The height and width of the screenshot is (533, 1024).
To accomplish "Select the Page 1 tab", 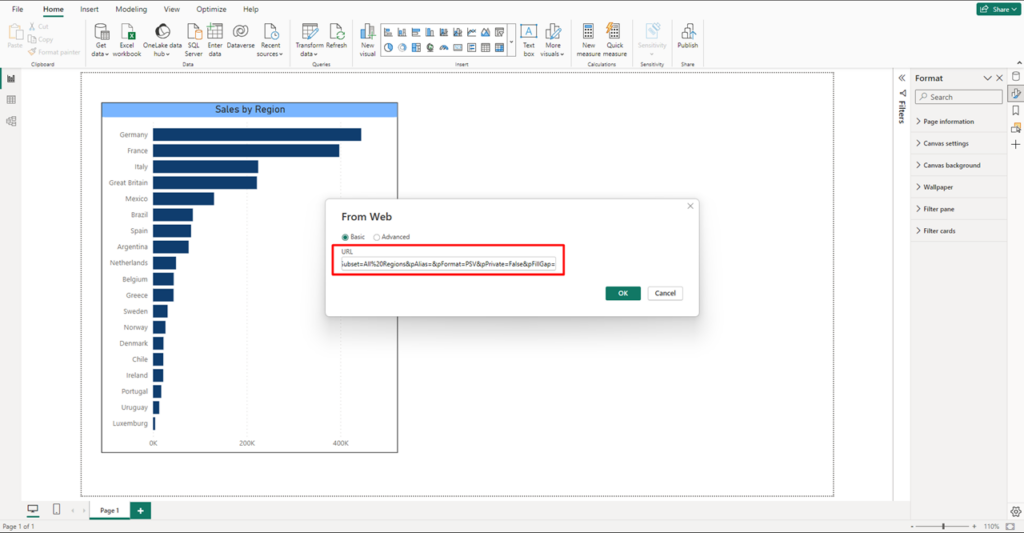I will click(110, 510).
